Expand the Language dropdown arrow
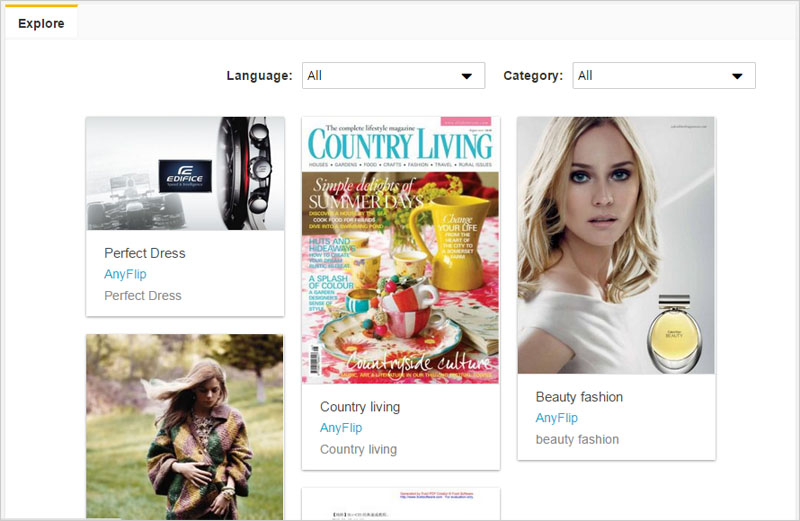The width and height of the screenshot is (800, 521). [x=466, y=76]
